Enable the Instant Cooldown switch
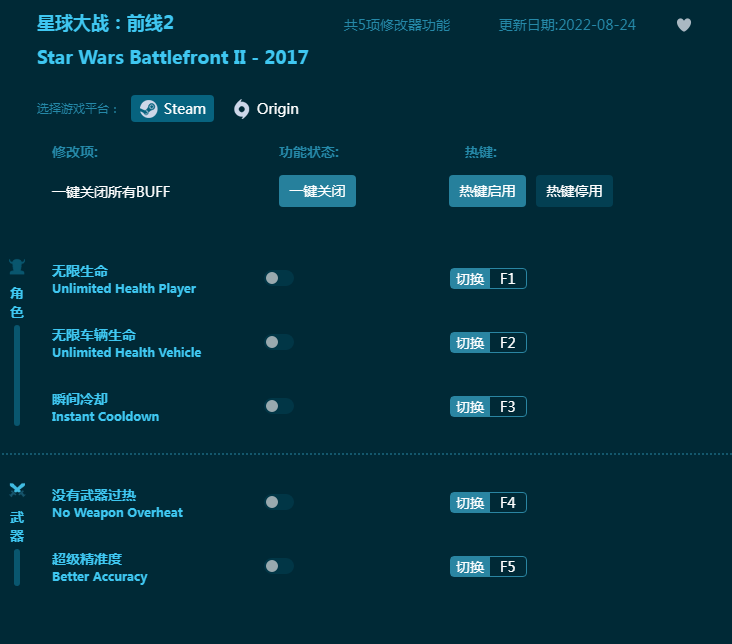The height and width of the screenshot is (644, 732). pos(279,406)
